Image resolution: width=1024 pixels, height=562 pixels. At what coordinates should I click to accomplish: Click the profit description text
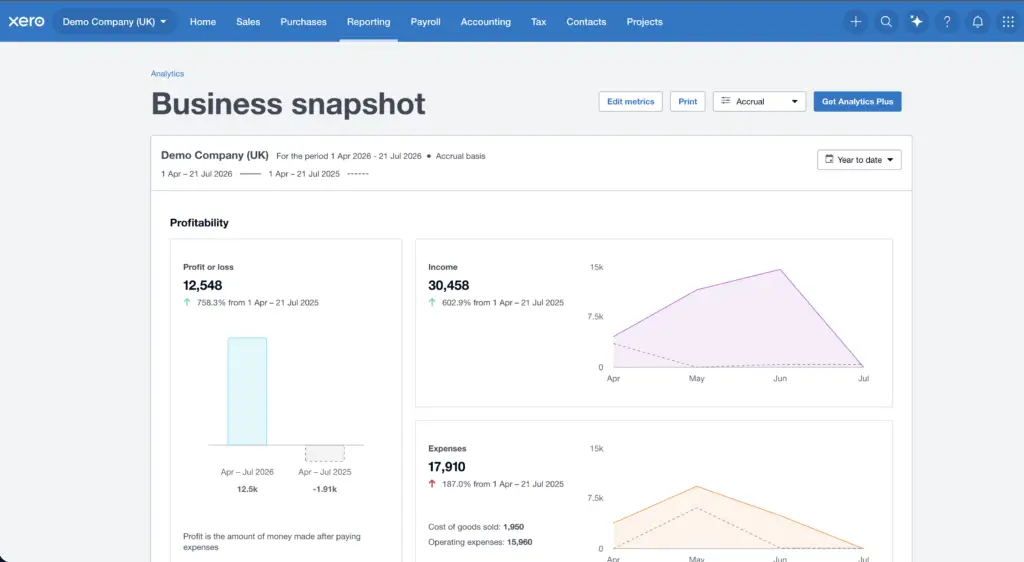(272, 542)
